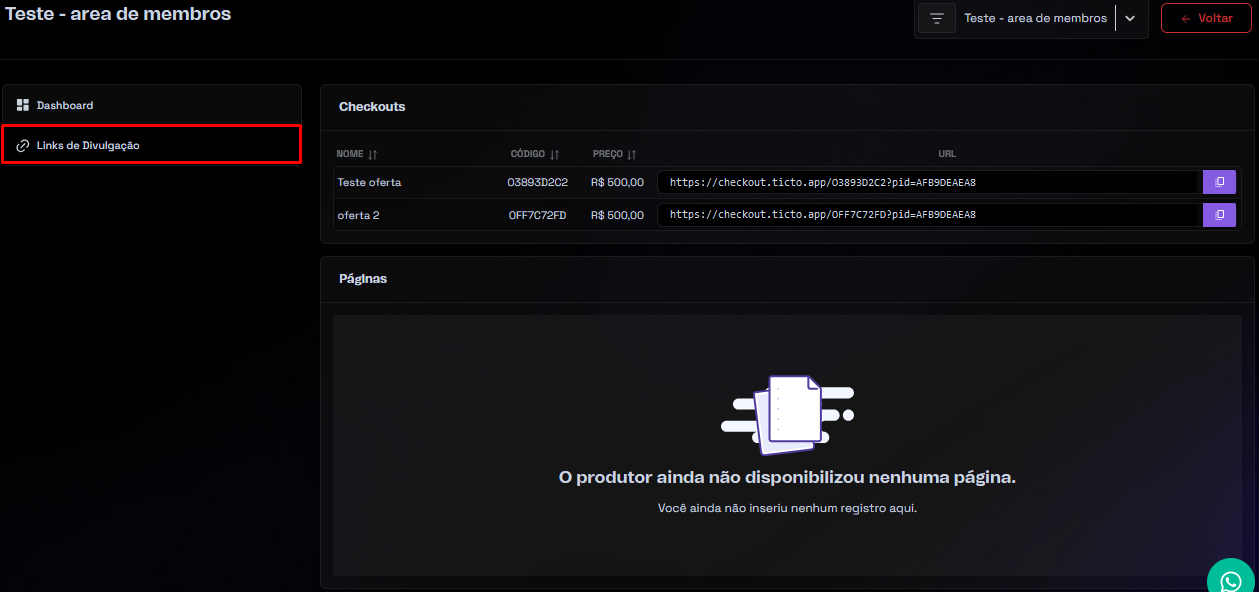The image size is (1259, 592).
Task: Copy the oferta 2 checkout URL
Action: (x=1219, y=215)
